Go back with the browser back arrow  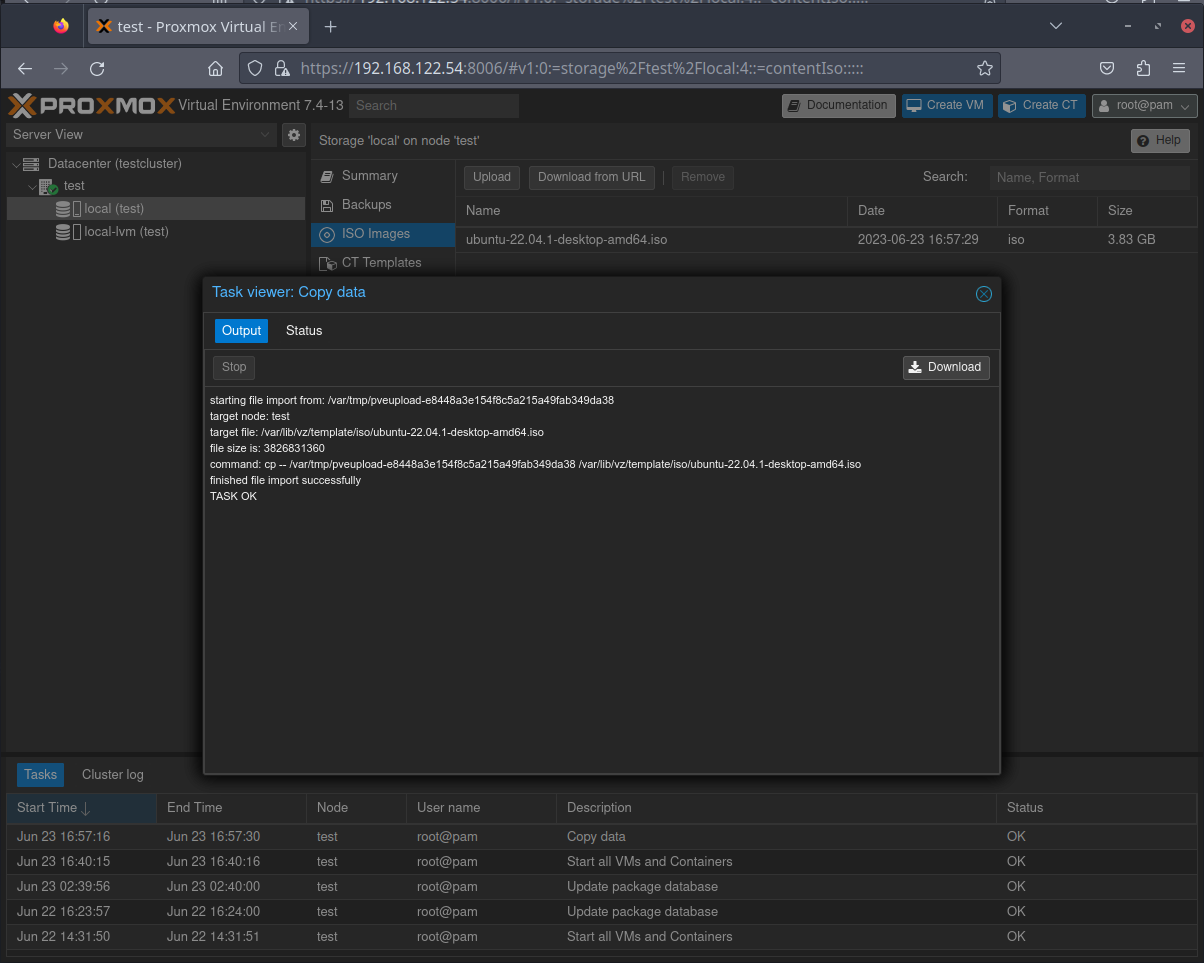(26, 68)
